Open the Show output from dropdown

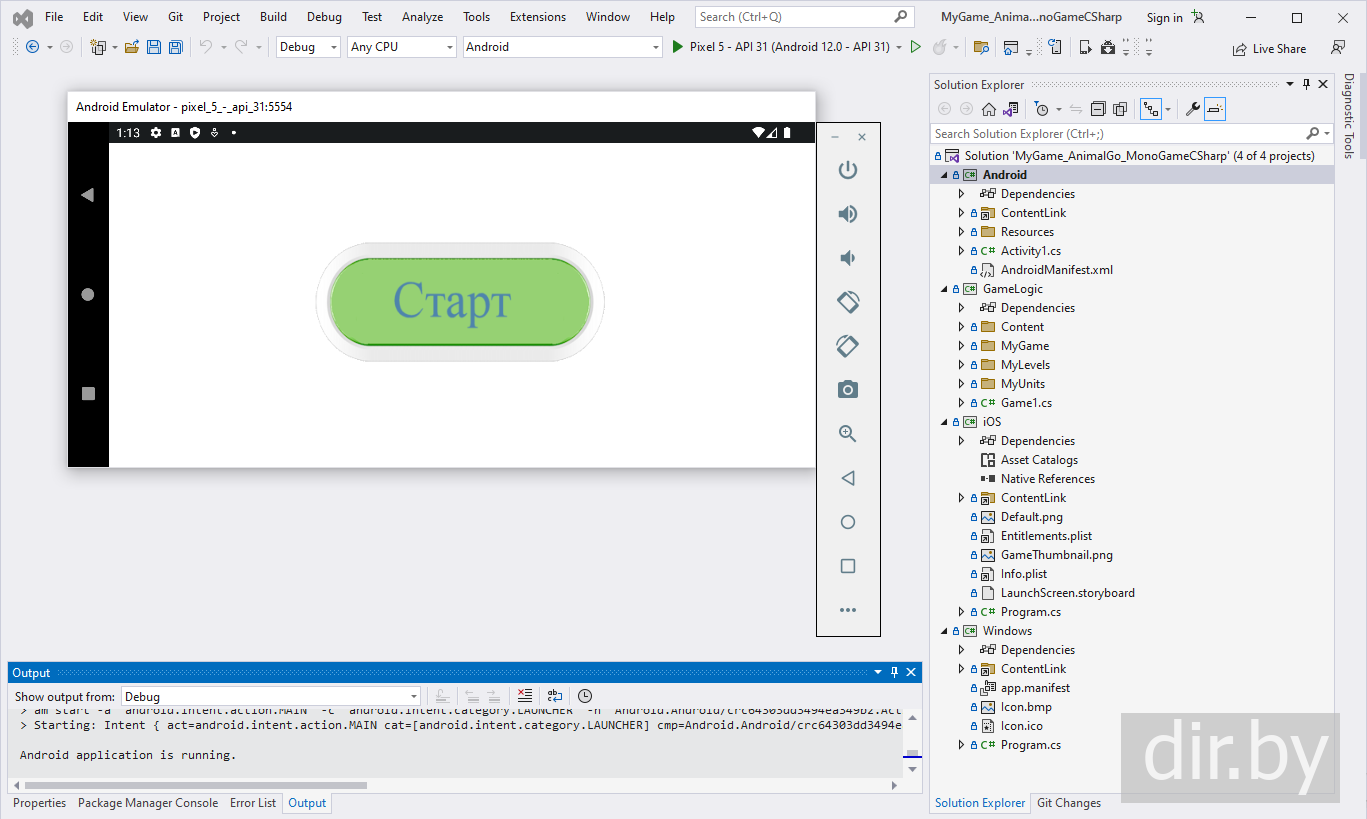(x=270, y=697)
